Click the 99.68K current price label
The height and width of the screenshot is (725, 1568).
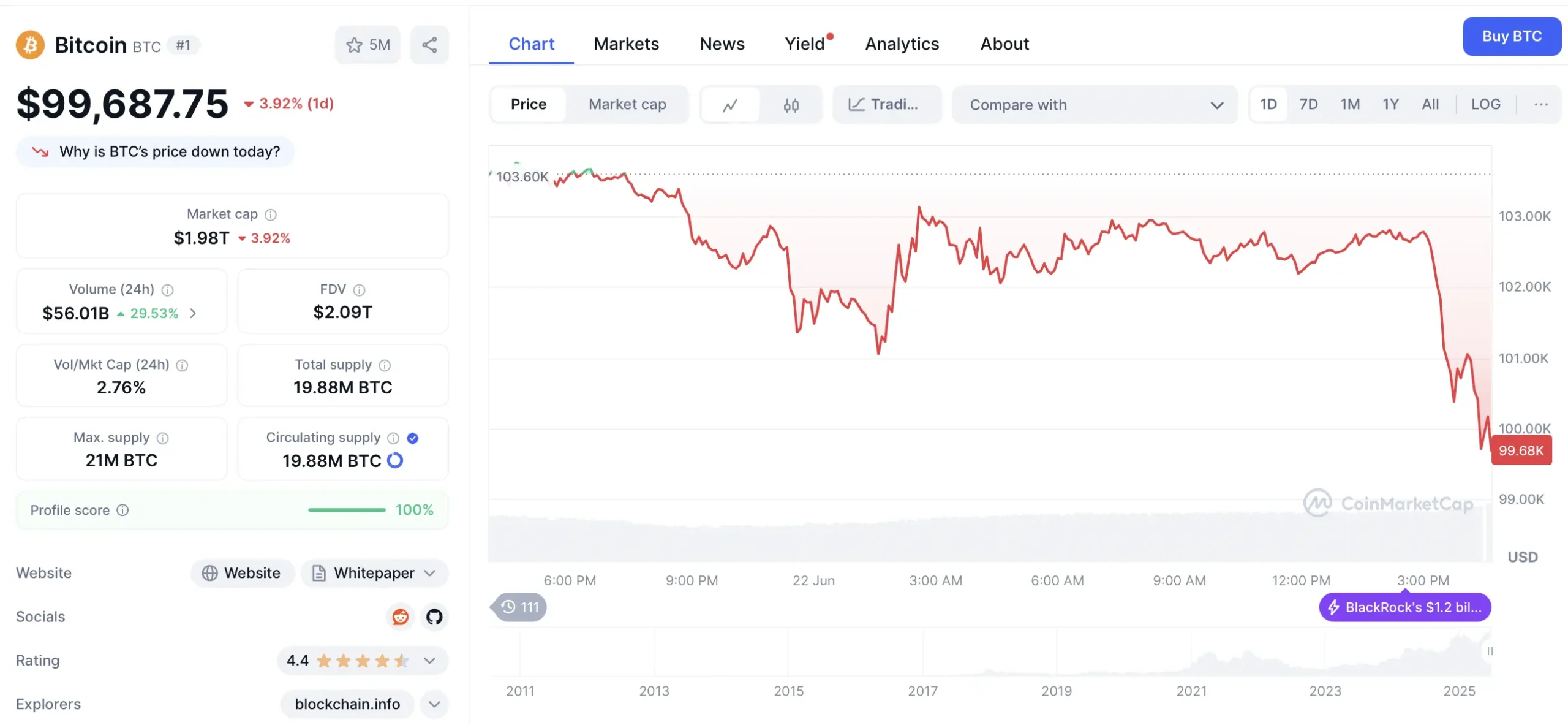click(x=1521, y=450)
